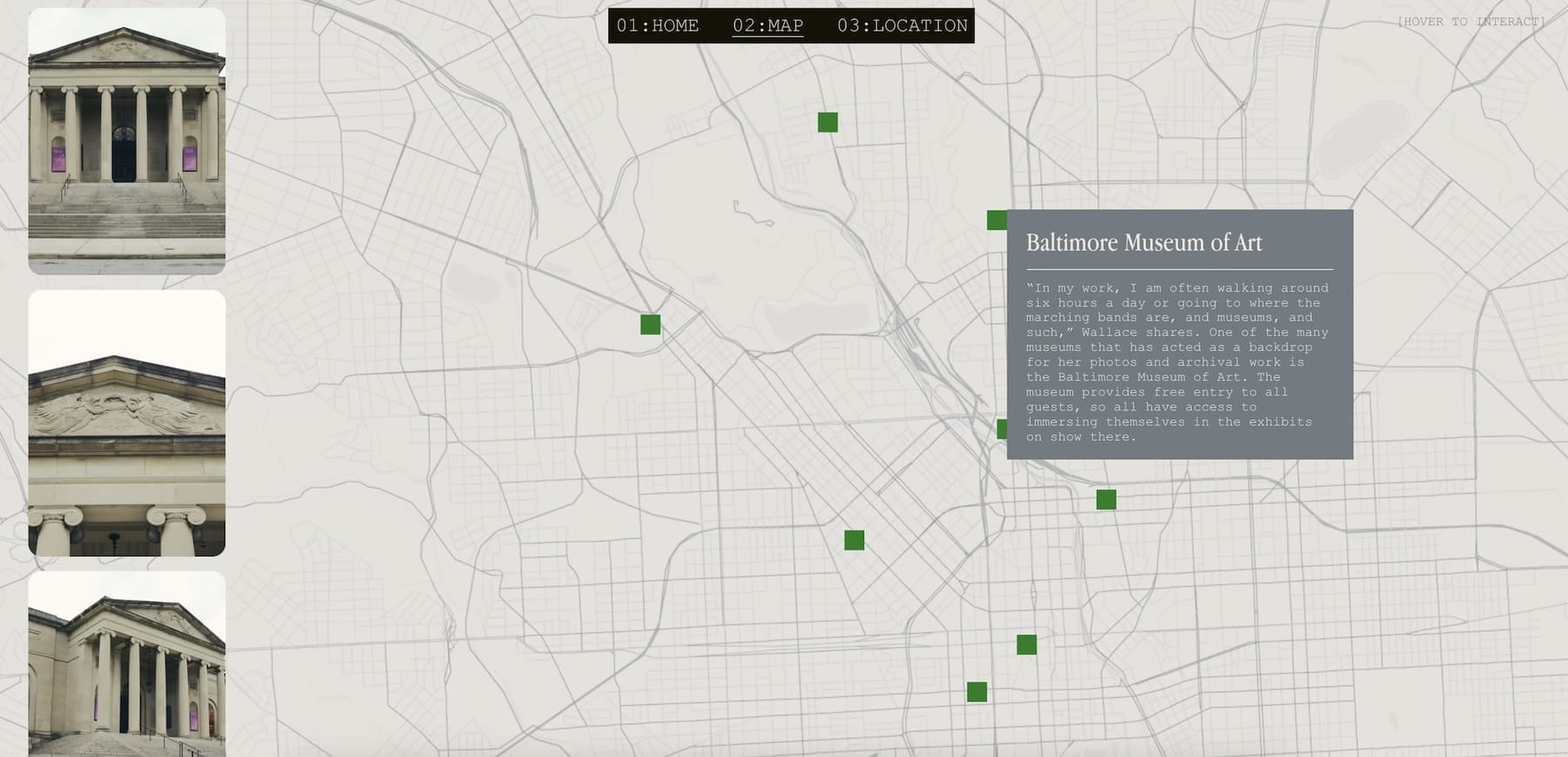The height and width of the screenshot is (757, 1568).
Task: Open the angled museum facade photo thumbnail
Action: 127,664
